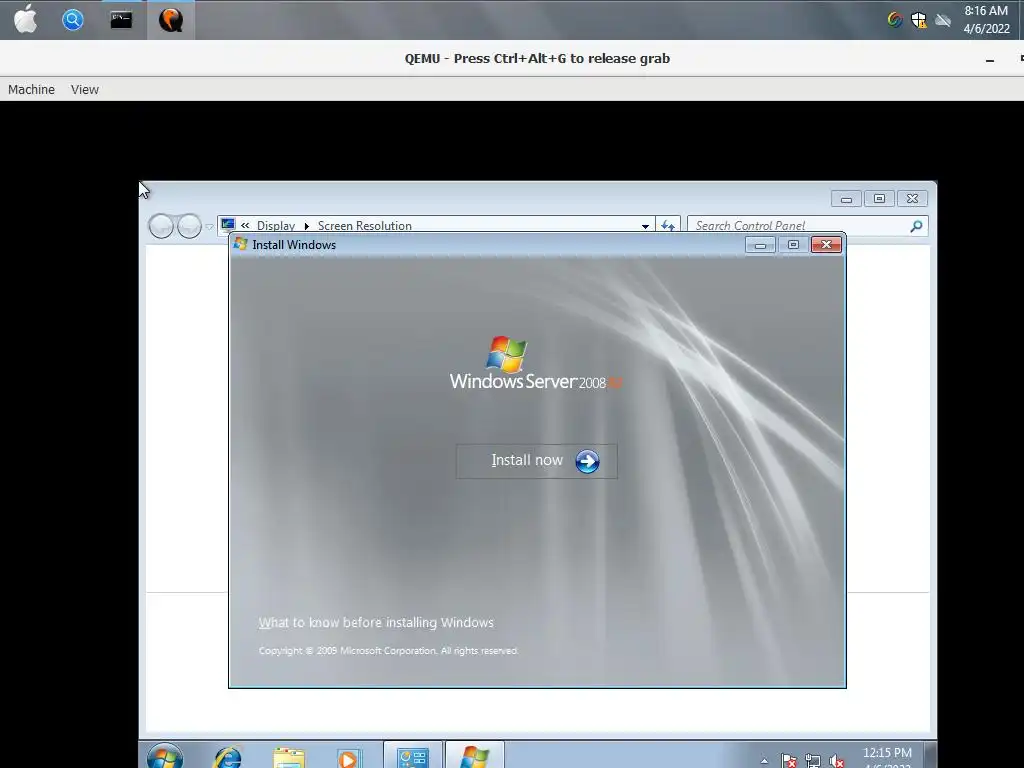Click the crossed-out cloud tray icon
The width and height of the screenshot is (1024, 768).
[942, 20]
